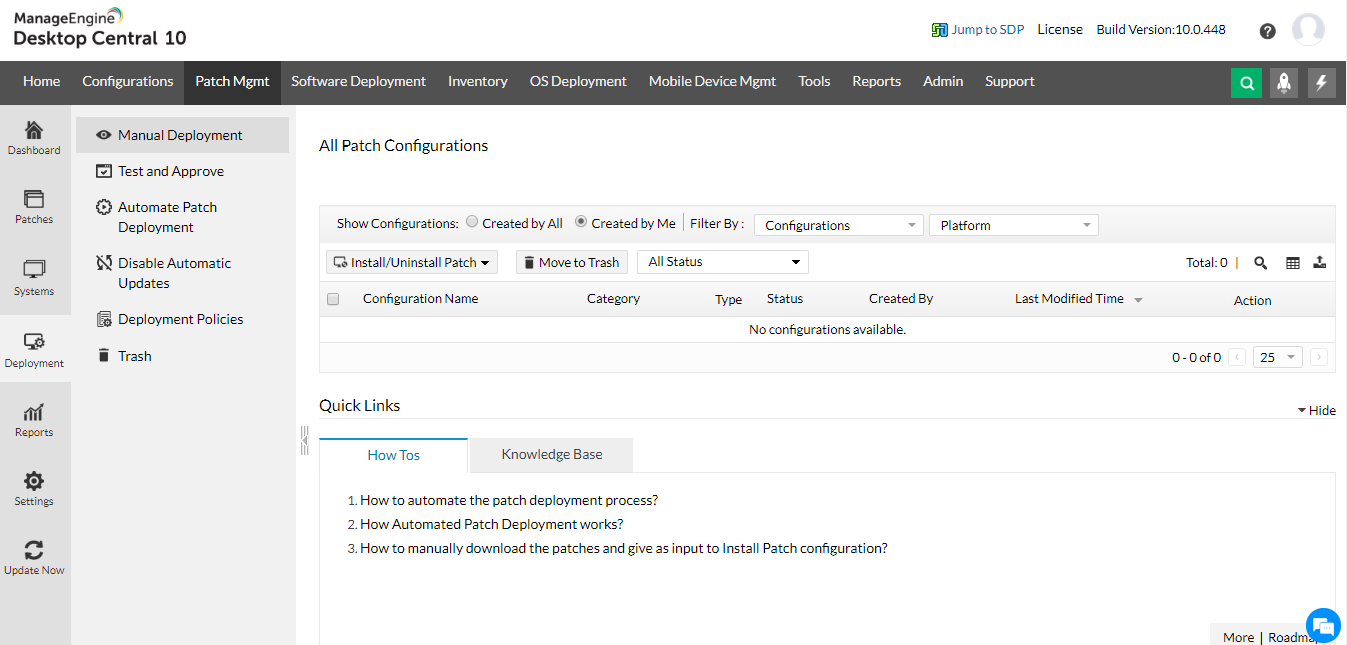The width and height of the screenshot is (1347, 645).
Task: Open the column chooser grid icon
Action: [1292, 263]
